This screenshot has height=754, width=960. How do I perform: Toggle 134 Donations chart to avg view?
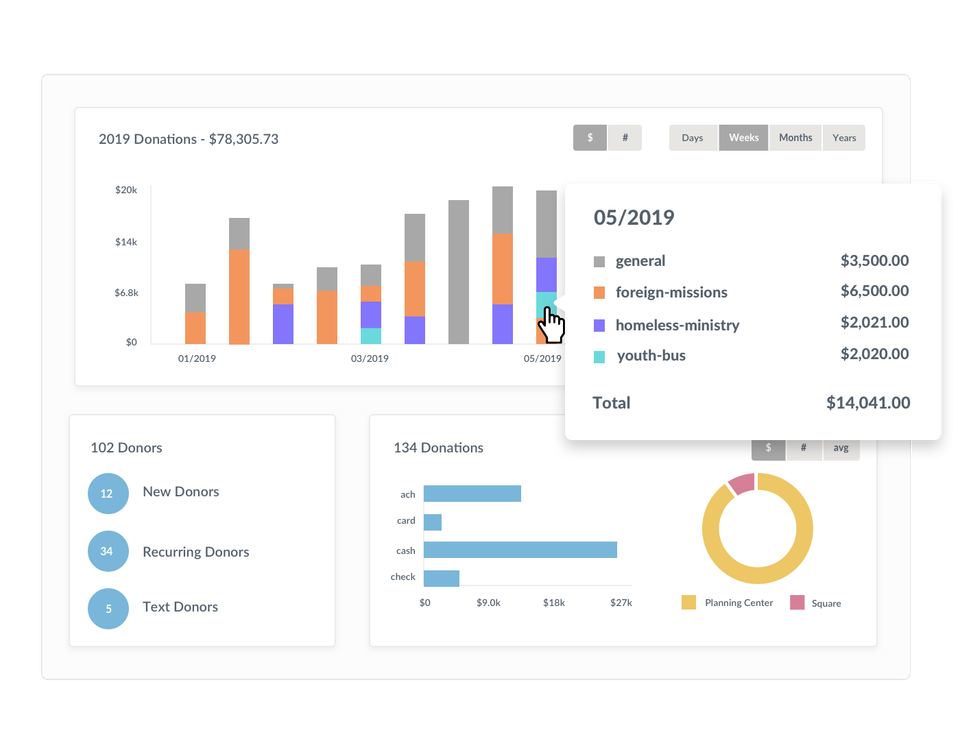841,449
